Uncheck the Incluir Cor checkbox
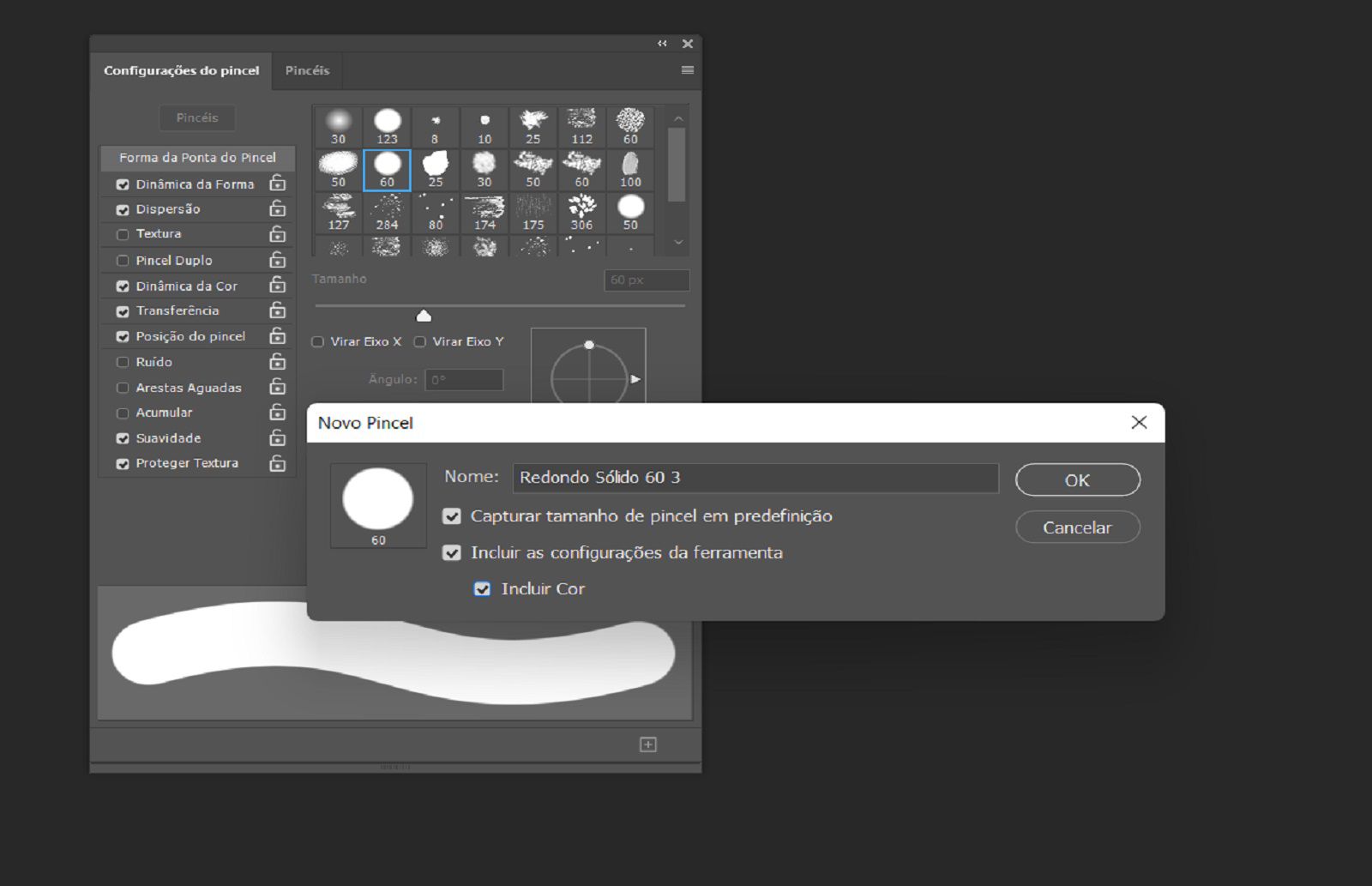 click(483, 589)
